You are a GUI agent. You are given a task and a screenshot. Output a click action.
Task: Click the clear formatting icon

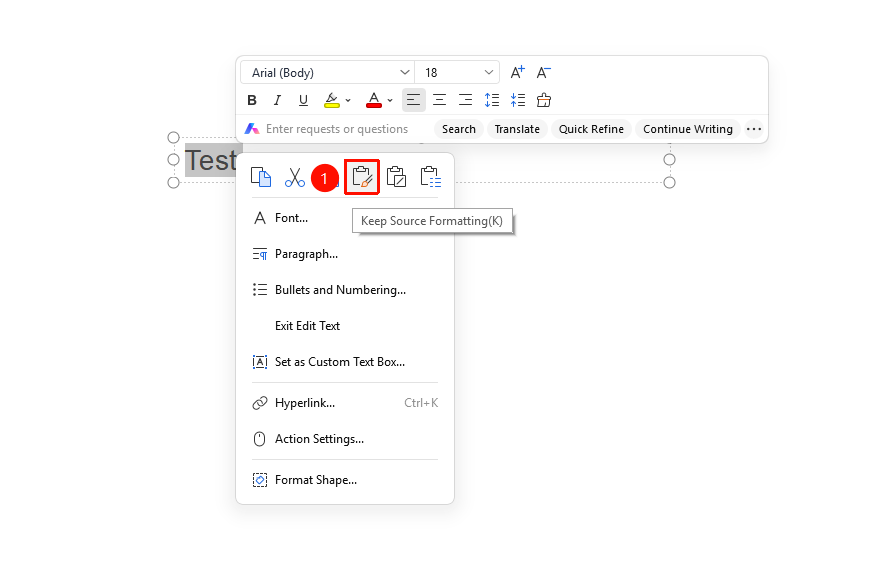pos(544,100)
